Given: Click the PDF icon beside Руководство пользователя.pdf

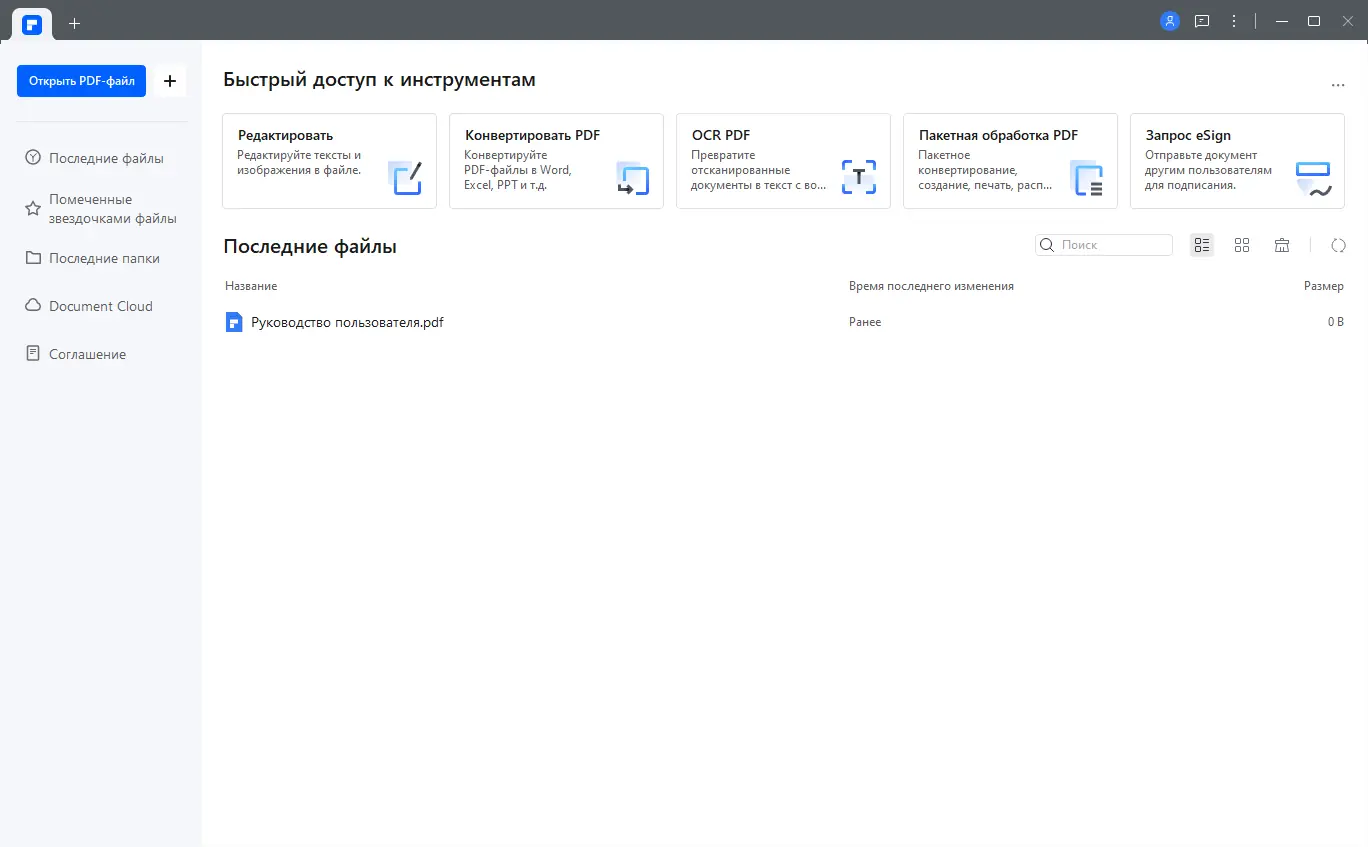Looking at the screenshot, I should click(x=234, y=322).
